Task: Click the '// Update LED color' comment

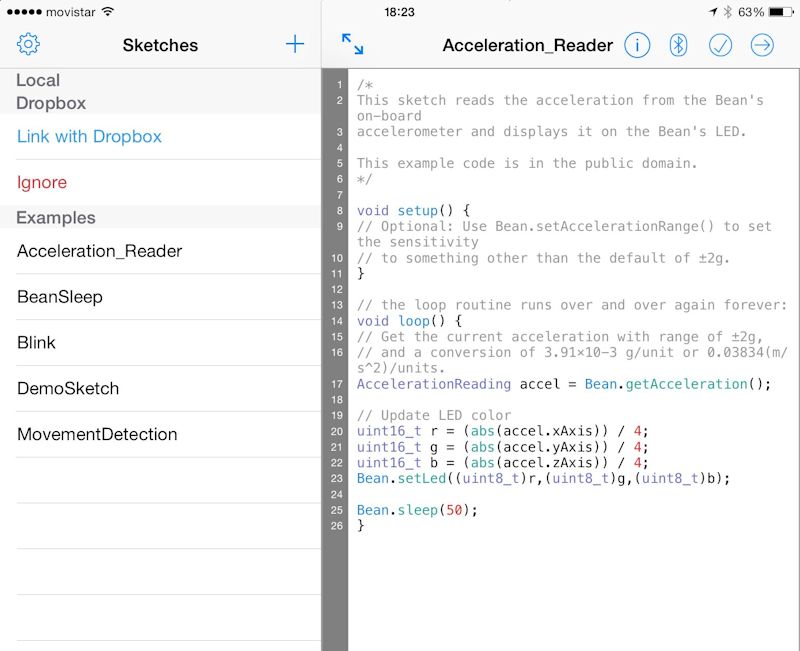Action: pyautogui.click(x=434, y=415)
